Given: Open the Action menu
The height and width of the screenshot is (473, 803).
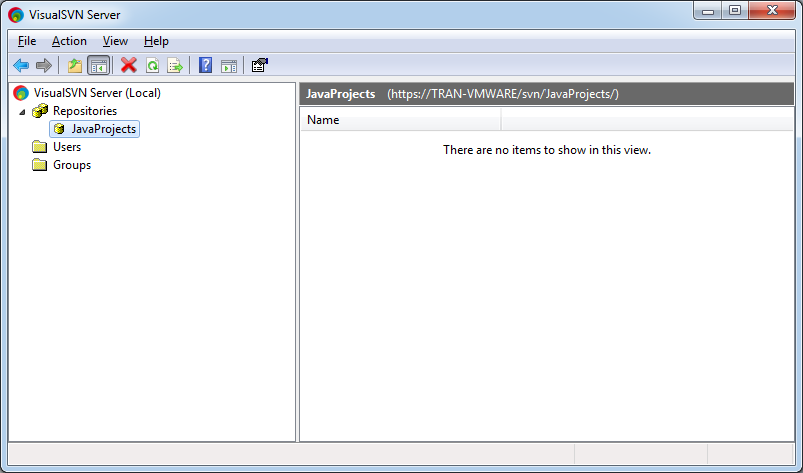Looking at the screenshot, I should pyautogui.click(x=69, y=41).
